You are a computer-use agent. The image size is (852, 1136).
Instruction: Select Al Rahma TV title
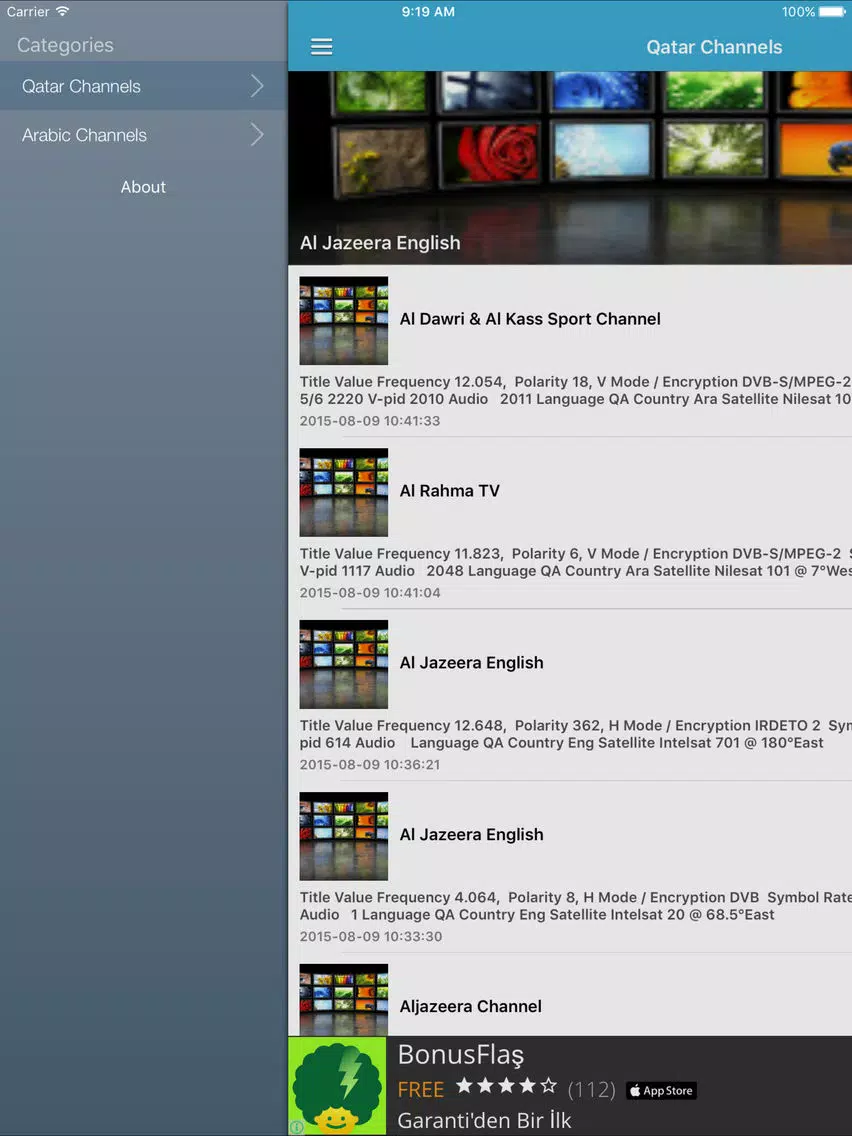[450, 490]
